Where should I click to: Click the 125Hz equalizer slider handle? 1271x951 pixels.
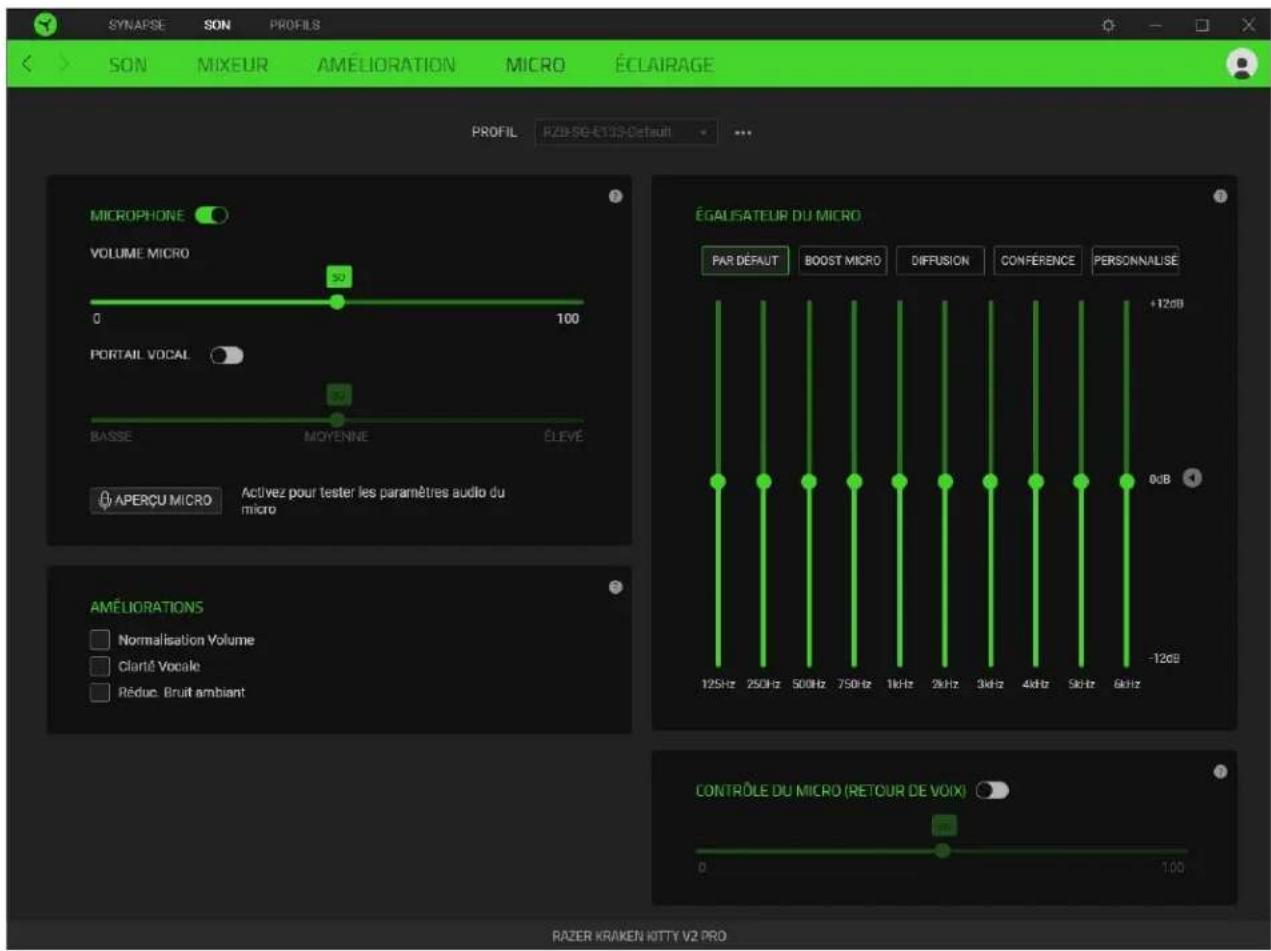coord(717,481)
